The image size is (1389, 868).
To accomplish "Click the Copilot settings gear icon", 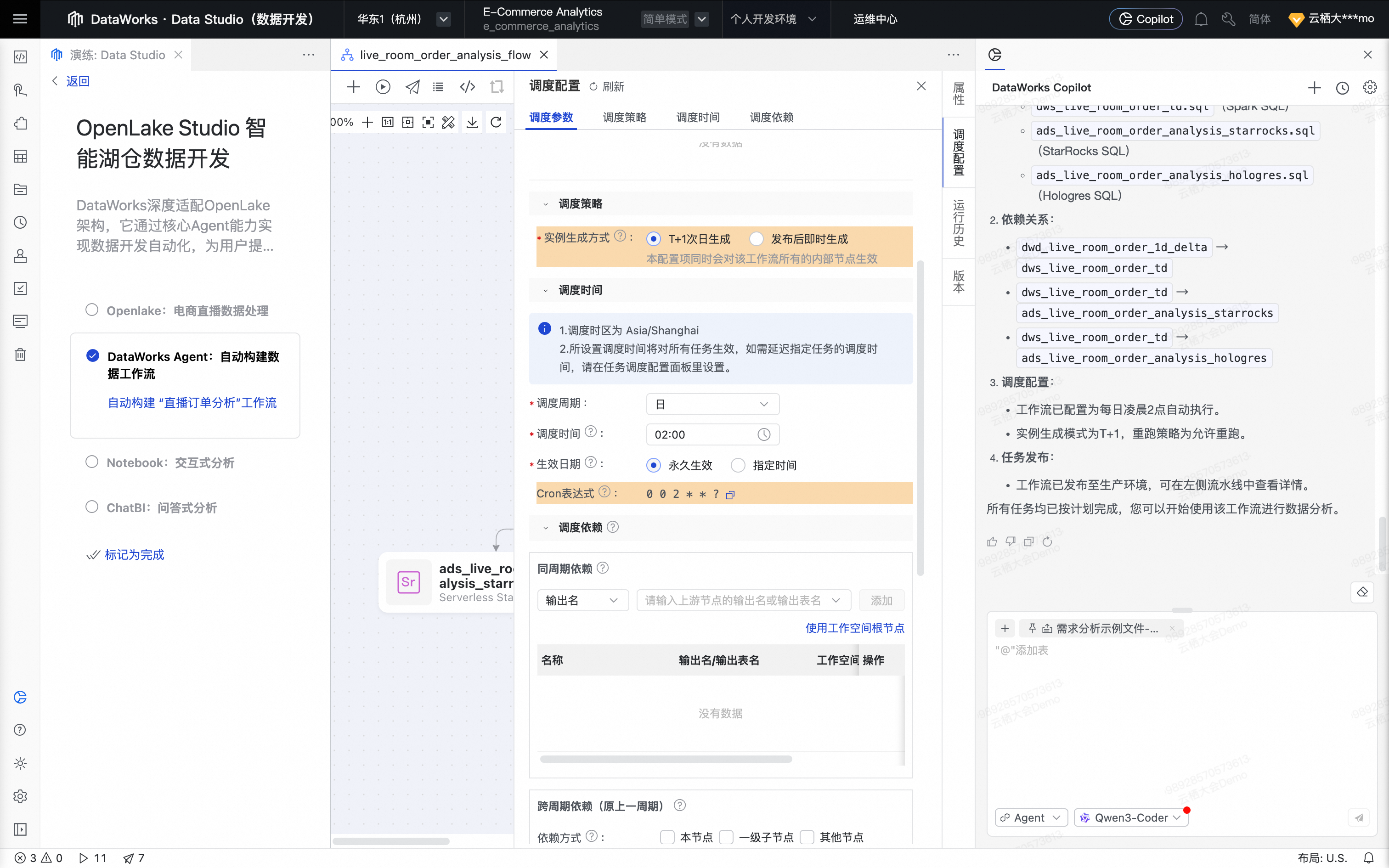I will [x=1370, y=88].
